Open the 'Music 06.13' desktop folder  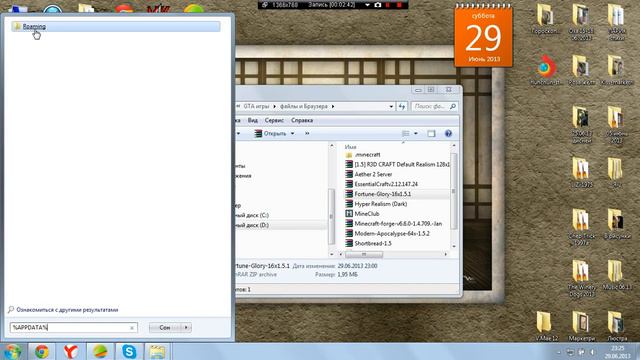point(616,275)
